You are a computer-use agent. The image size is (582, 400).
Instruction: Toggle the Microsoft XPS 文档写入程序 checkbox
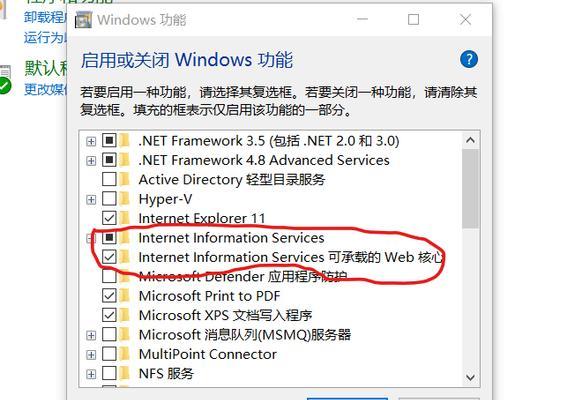pyautogui.click(x=109, y=315)
